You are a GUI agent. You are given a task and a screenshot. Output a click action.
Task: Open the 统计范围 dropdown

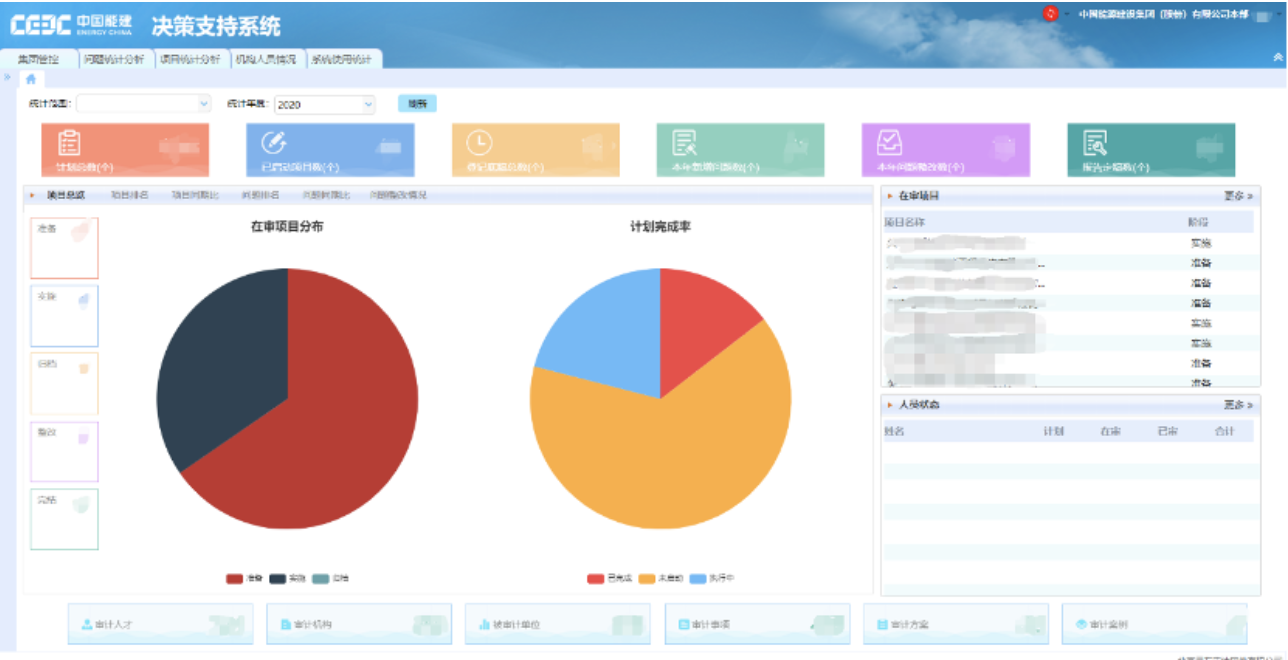[144, 103]
